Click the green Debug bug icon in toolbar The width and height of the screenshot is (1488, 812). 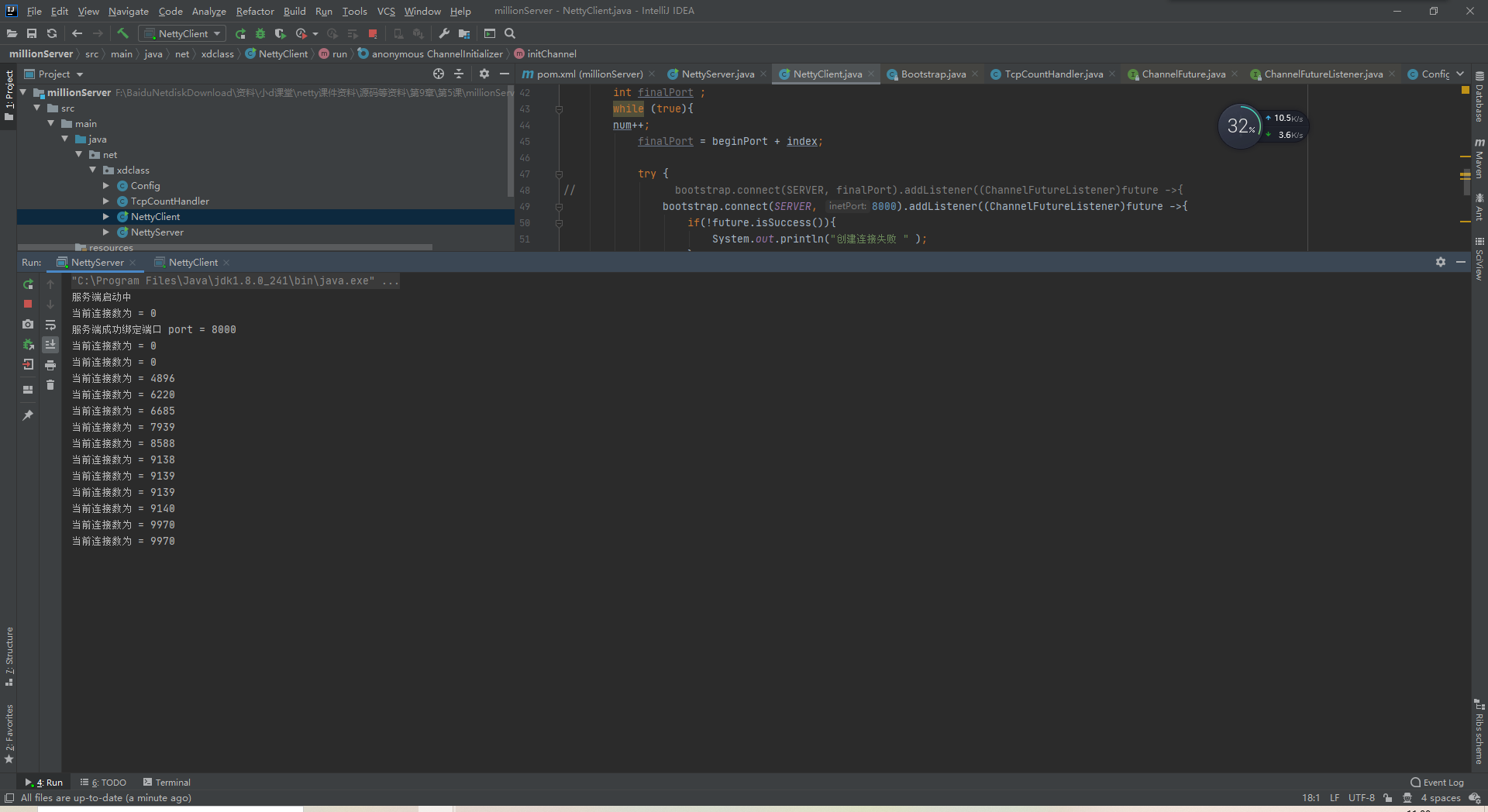260,33
